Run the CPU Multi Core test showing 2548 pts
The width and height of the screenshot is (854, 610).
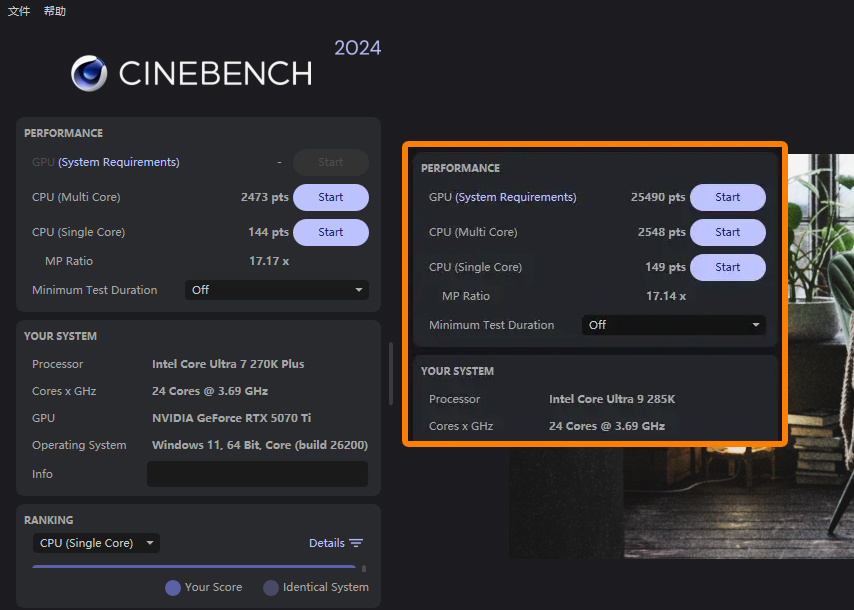[x=727, y=233]
